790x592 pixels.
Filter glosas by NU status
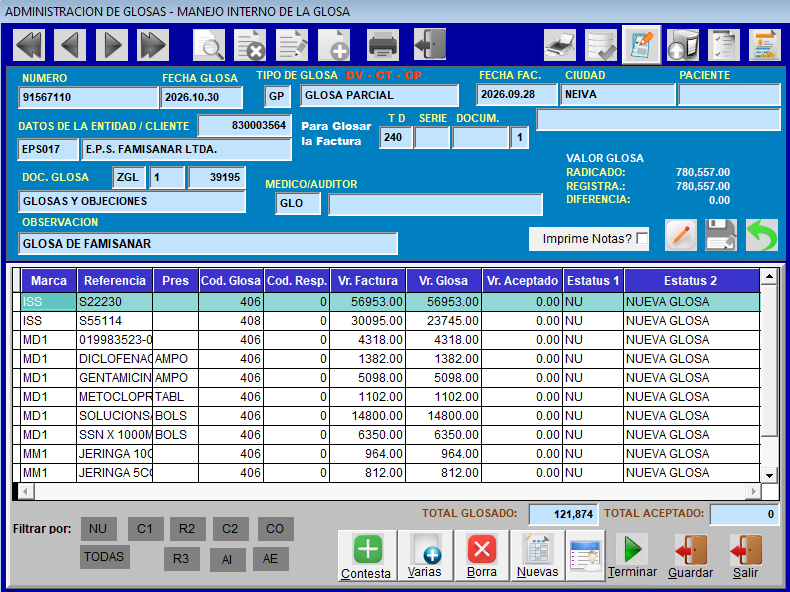[x=98, y=529]
